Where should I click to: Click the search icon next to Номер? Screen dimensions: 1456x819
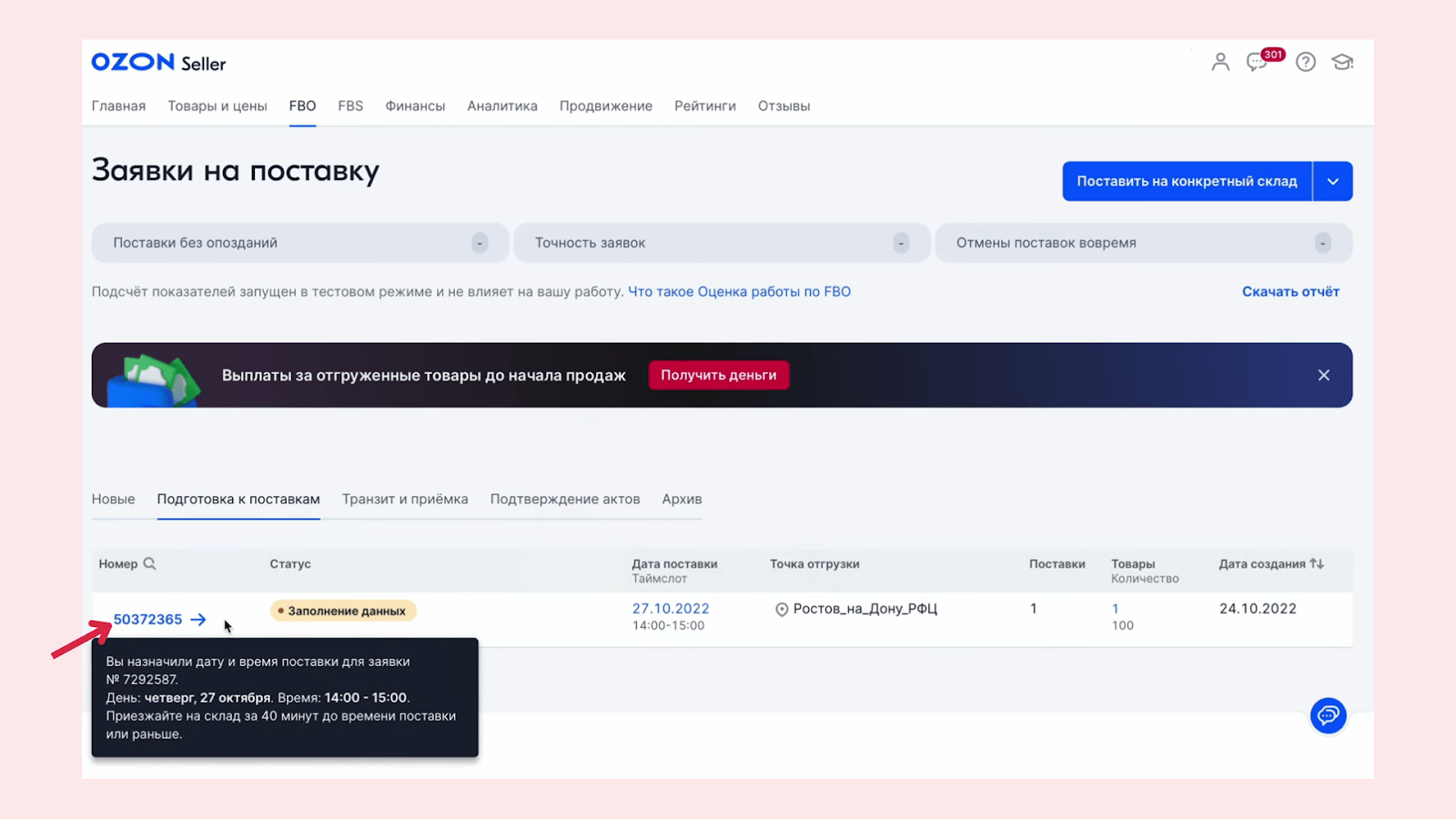coord(150,564)
